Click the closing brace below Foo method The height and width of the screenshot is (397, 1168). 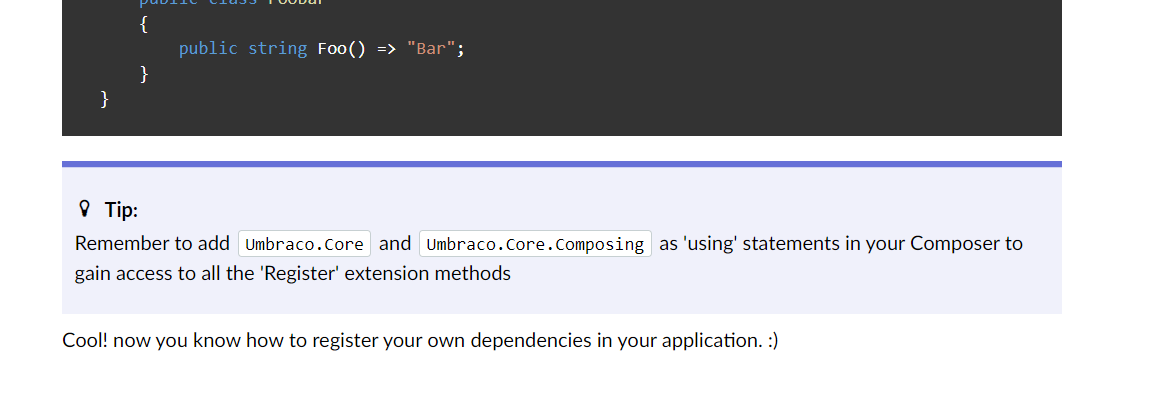click(144, 74)
